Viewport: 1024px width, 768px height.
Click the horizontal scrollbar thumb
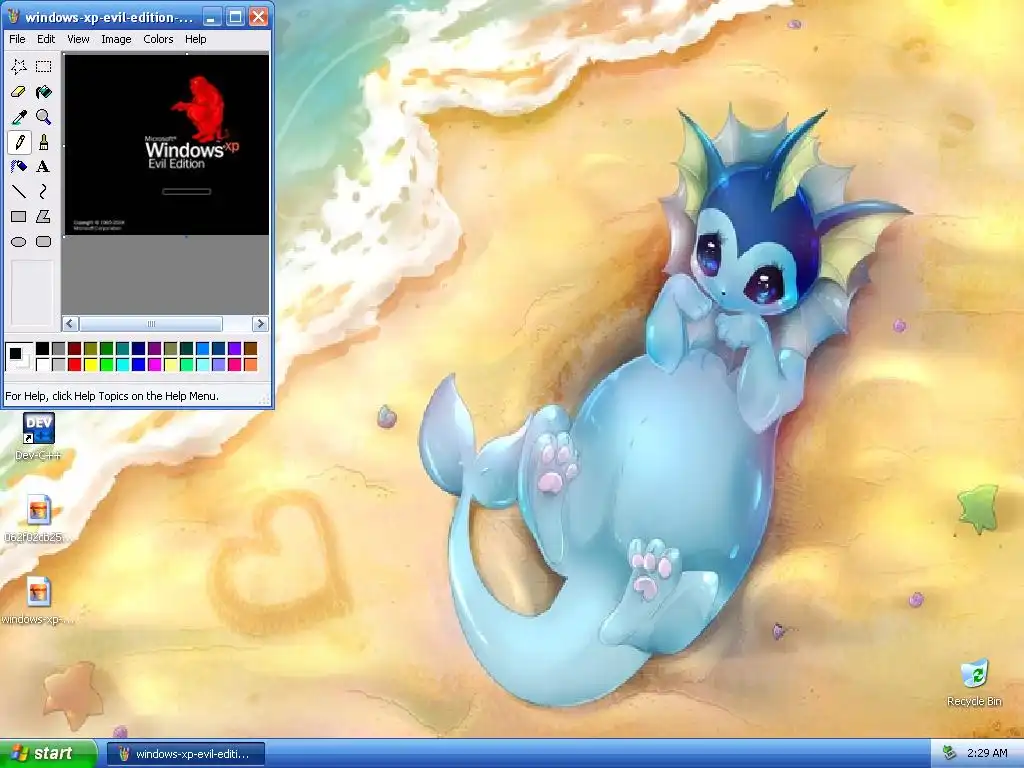click(x=151, y=324)
